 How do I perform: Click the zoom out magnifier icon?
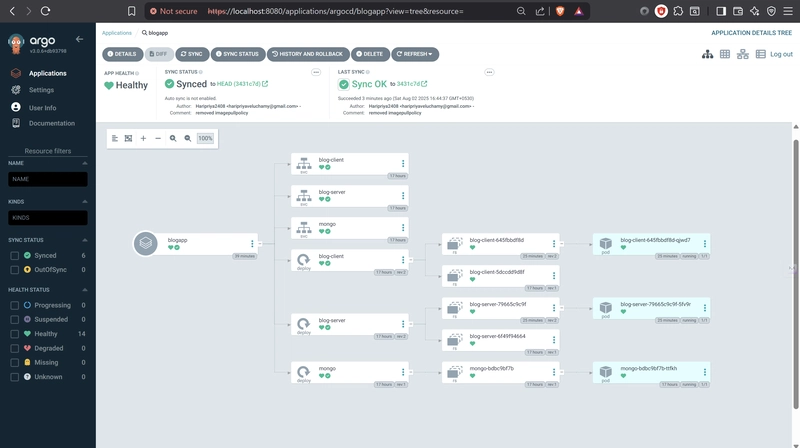[x=187, y=138]
